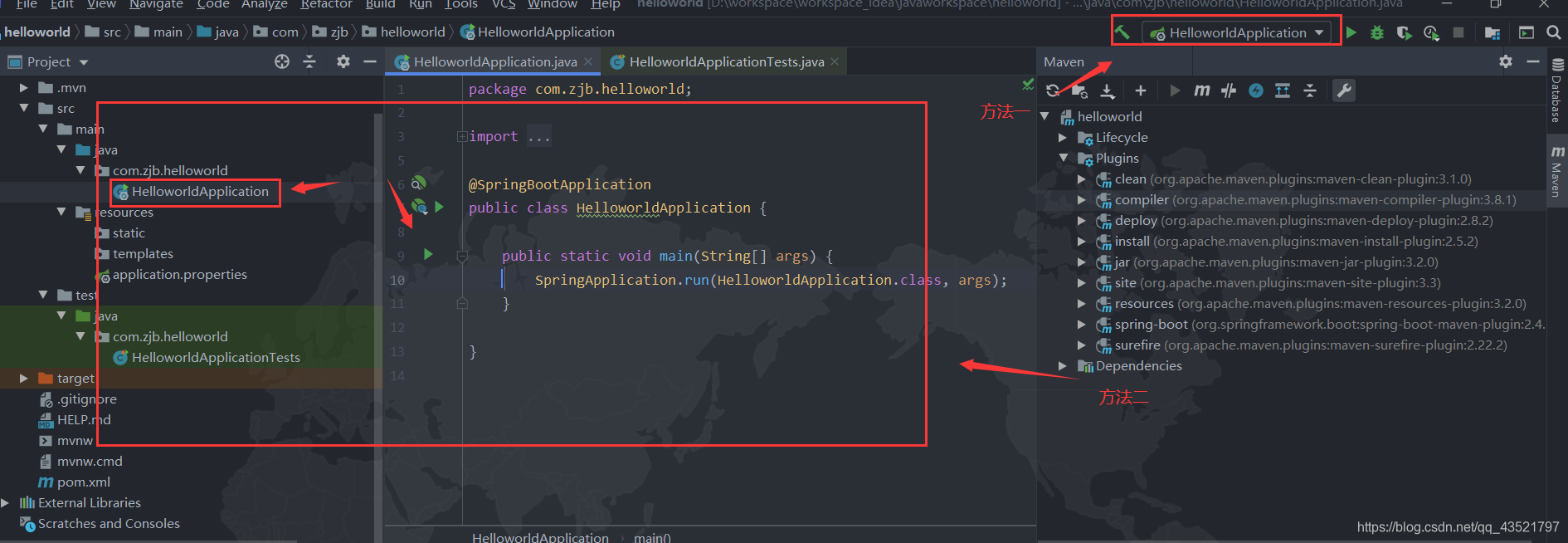The image size is (1568, 543).
Task: Open Maven settings wrench icon
Action: pyautogui.click(x=1344, y=90)
